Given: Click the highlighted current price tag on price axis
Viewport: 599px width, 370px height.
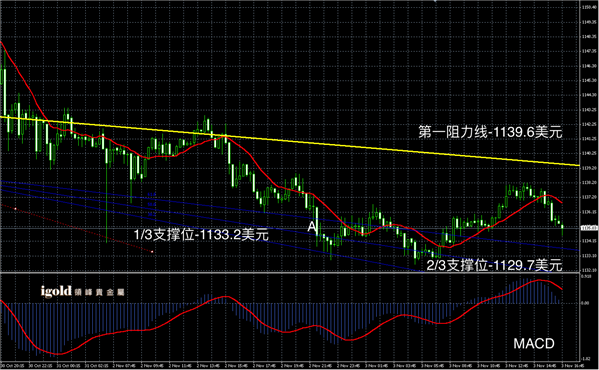Looking at the screenshot, I should coord(589,228).
